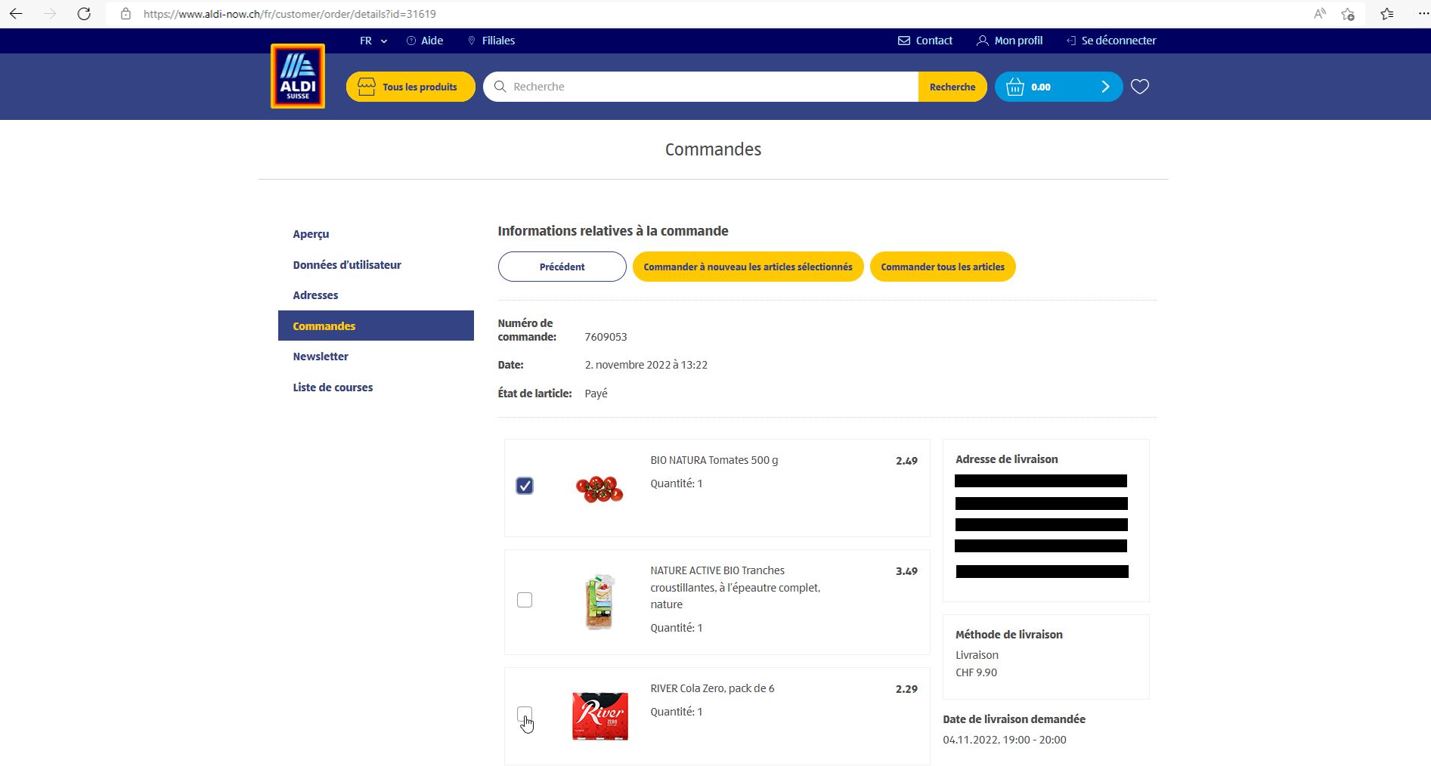The width and height of the screenshot is (1431, 766).
Task: Click Commander tous les articles
Action: (943, 267)
